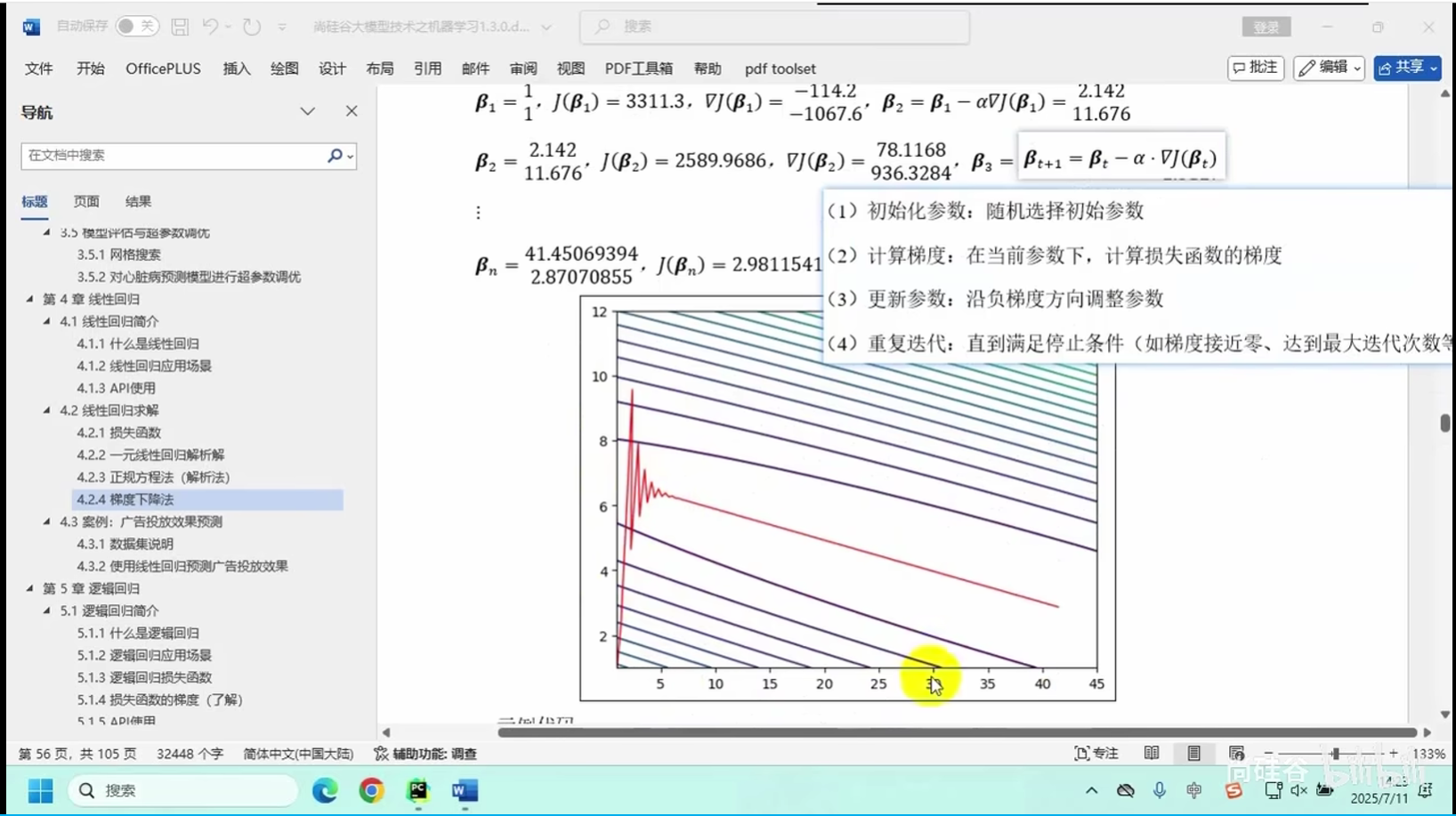Click the 在文档中搜索 search field
The image size is (1456, 816).
pos(174,156)
